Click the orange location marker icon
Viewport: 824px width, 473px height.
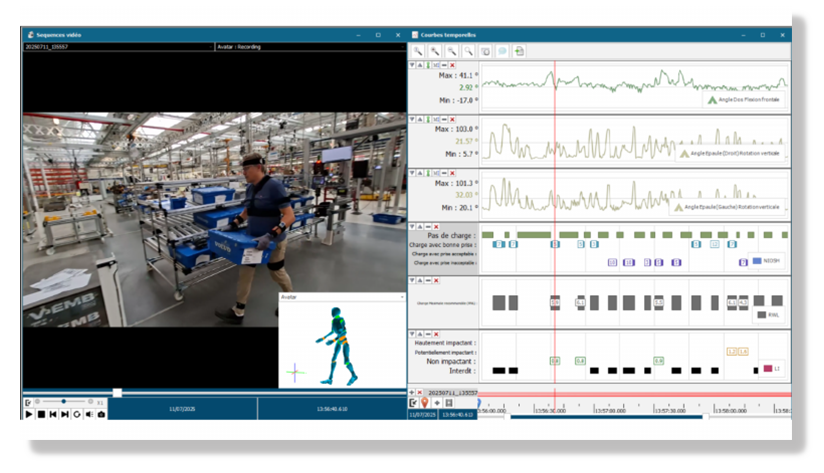click(x=425, y=402)
